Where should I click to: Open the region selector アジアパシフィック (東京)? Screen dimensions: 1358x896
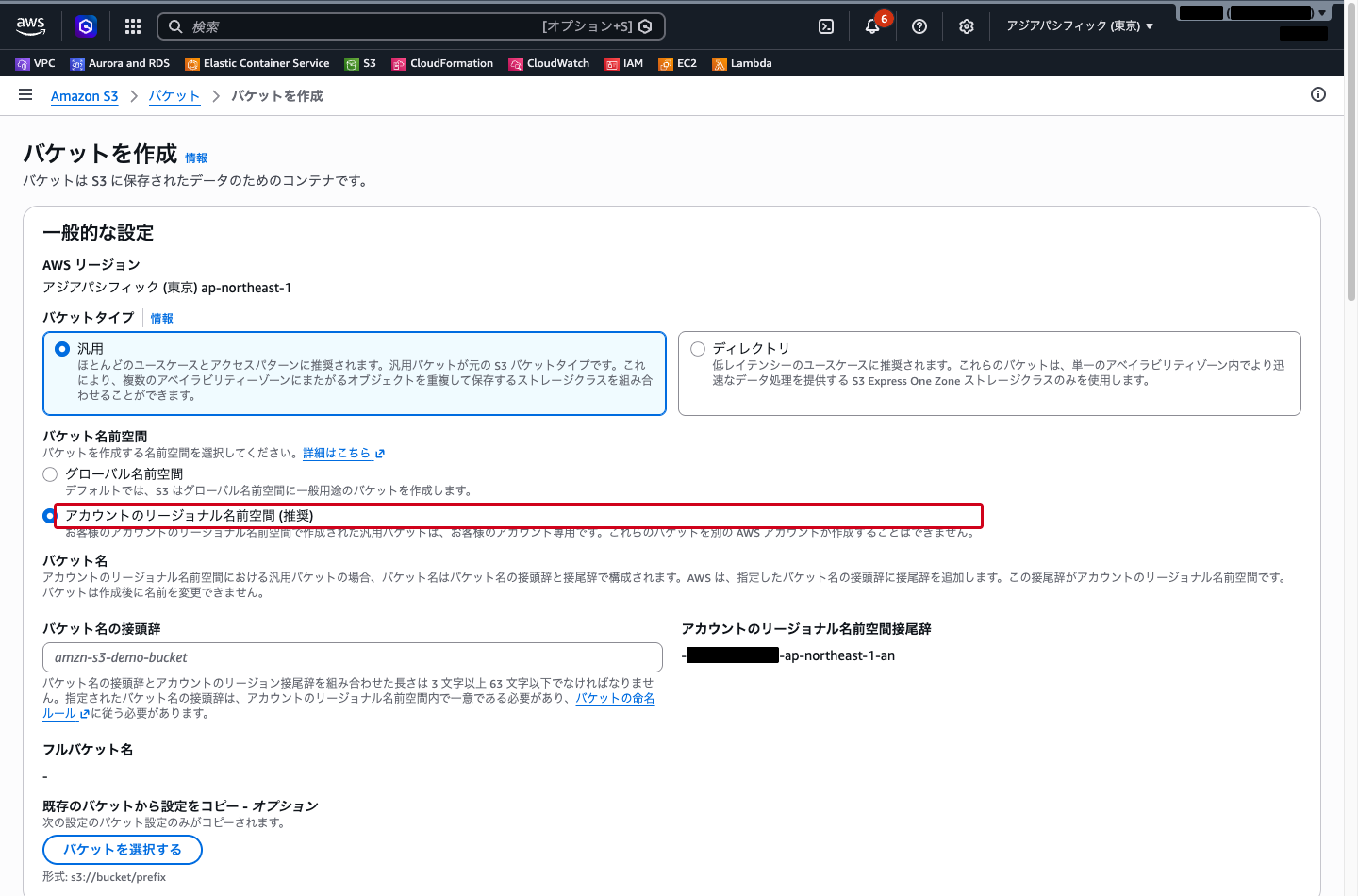coord(1080,26)
